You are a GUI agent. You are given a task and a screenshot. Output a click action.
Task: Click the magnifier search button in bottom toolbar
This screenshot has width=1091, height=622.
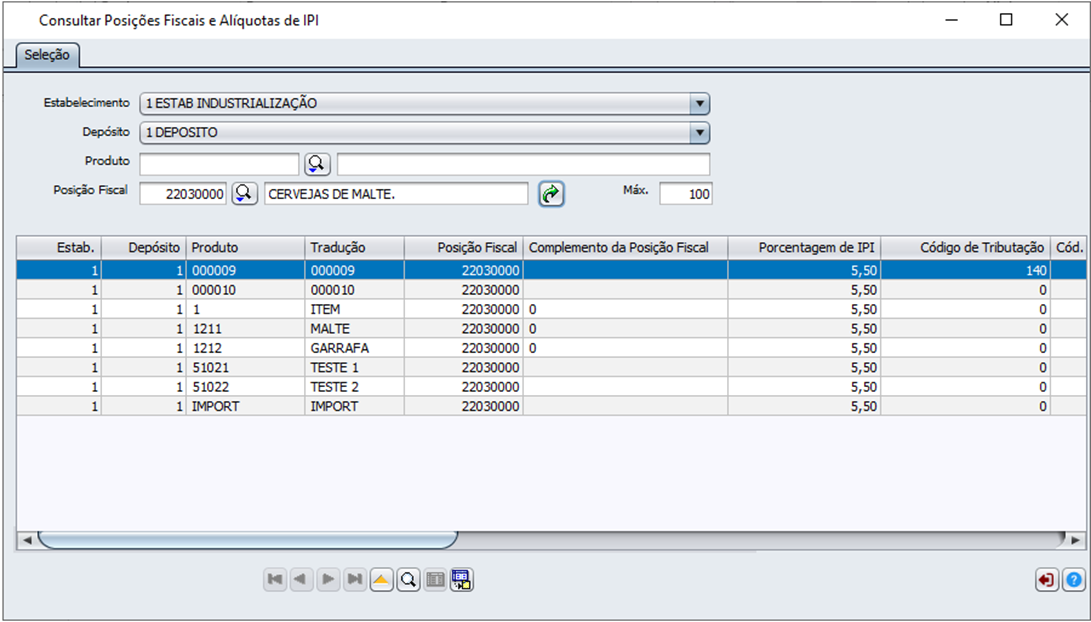tap(408, 580)
